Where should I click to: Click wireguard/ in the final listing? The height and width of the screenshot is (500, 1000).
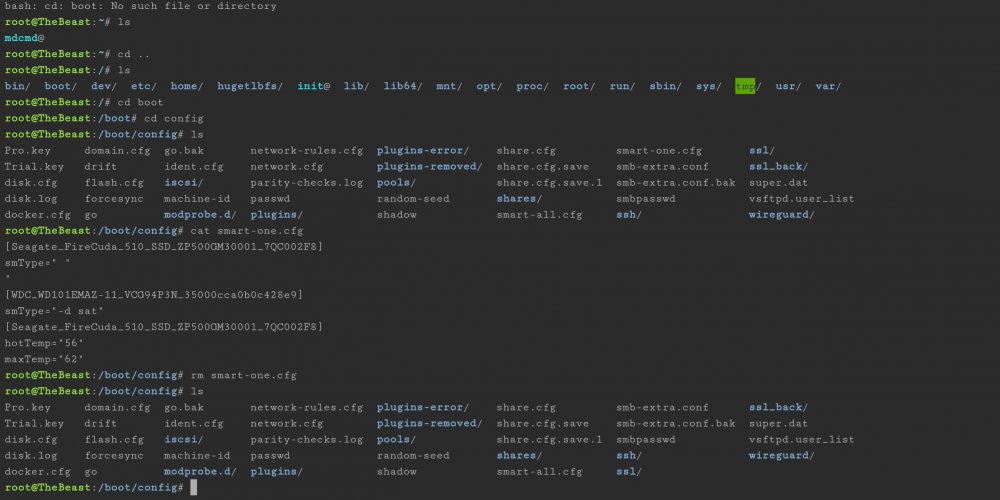pos(782,455)
